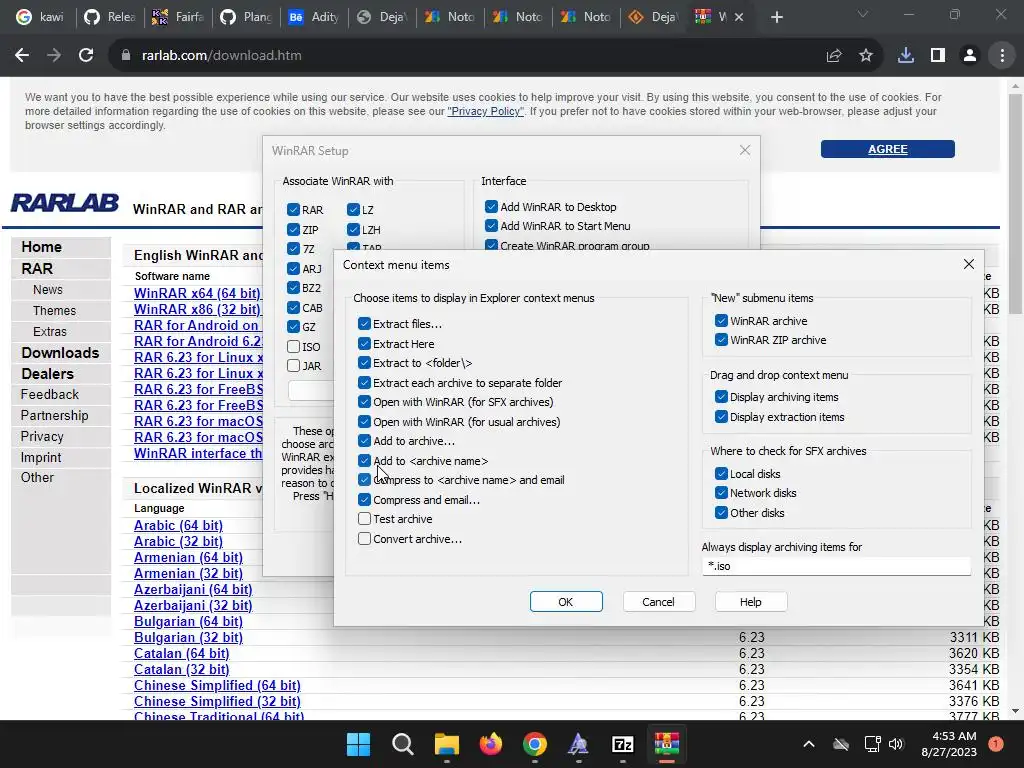The height and width of the screenshot is (768, 1024).
Task: Open 7-Zip from taskbar
Action: coord(623,744)
